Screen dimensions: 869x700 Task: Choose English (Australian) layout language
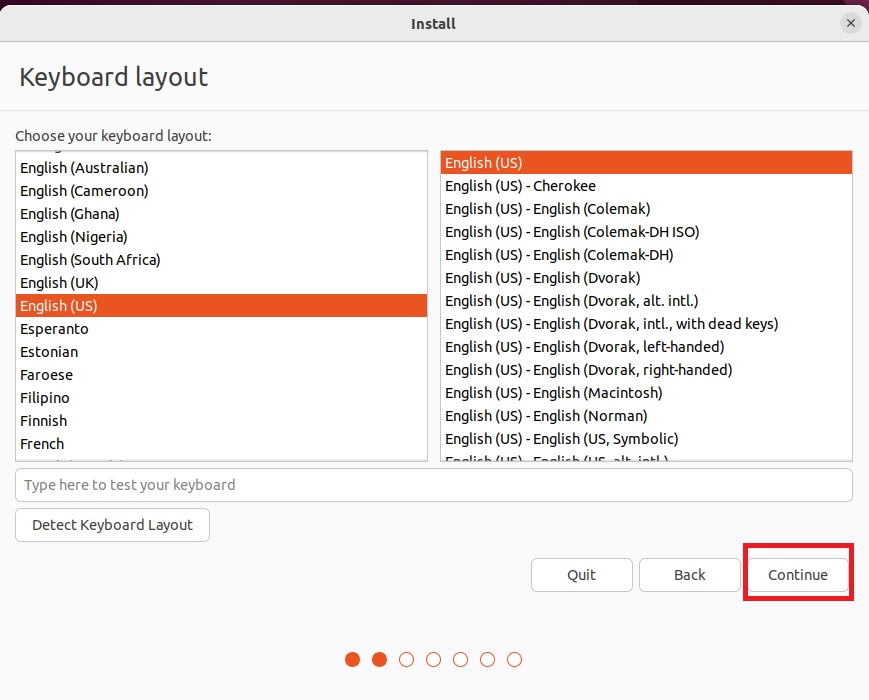point(84,168)
